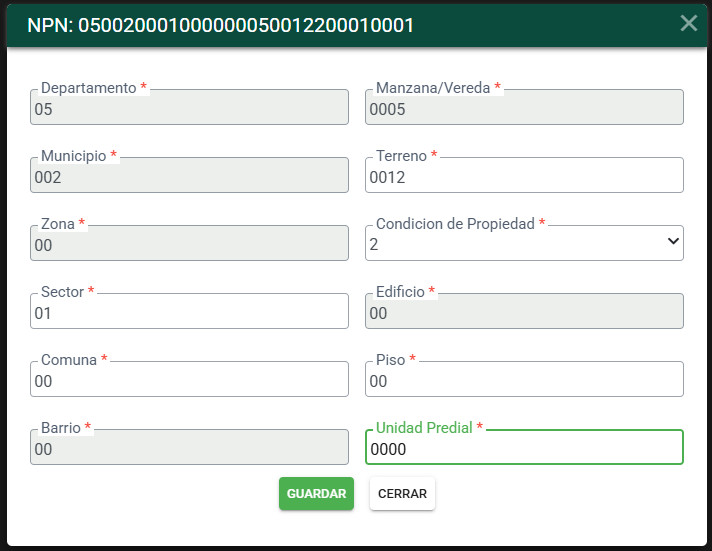Save changes with the GUARDAR button

tap(316, 493)
